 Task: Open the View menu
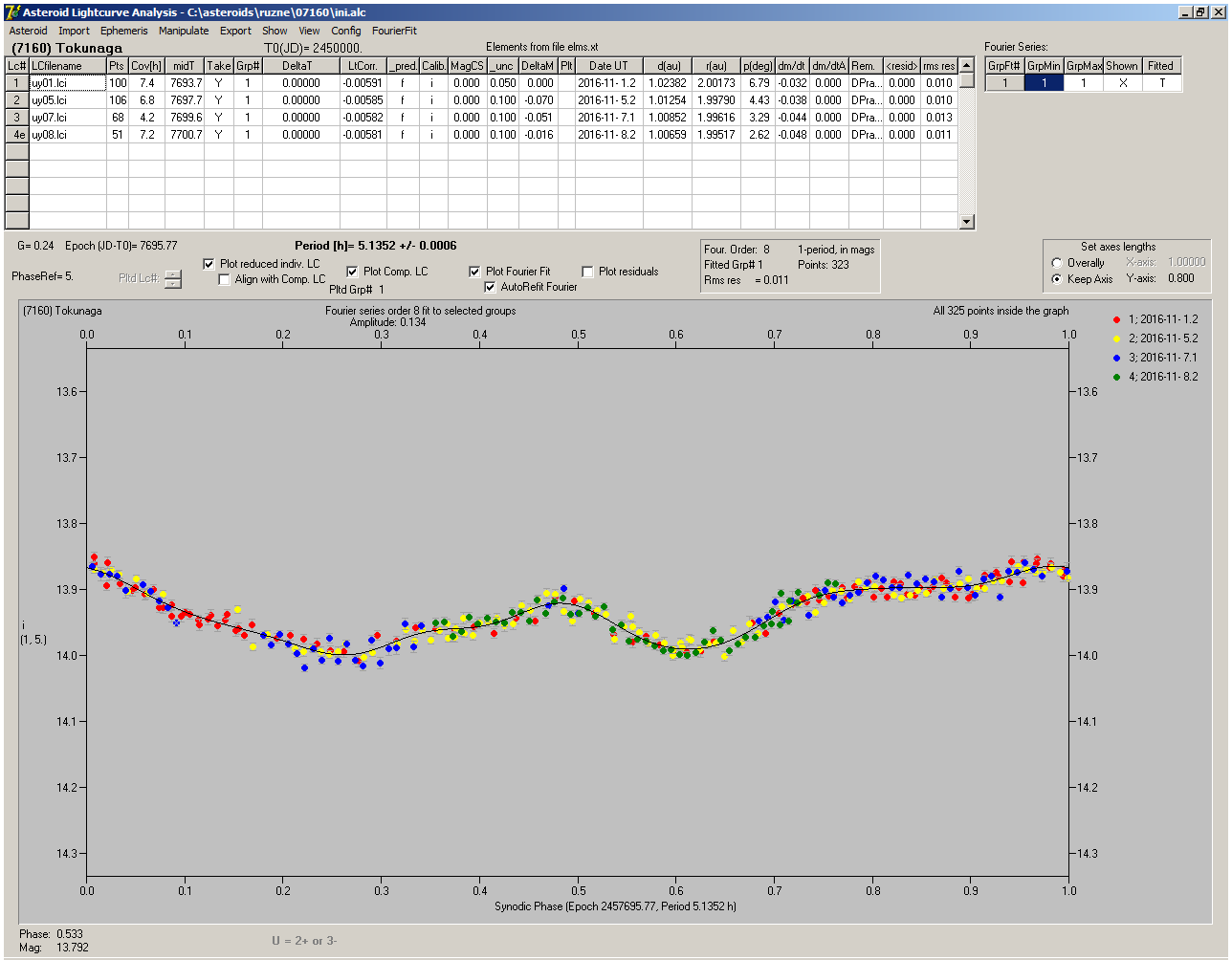[309, 31]
